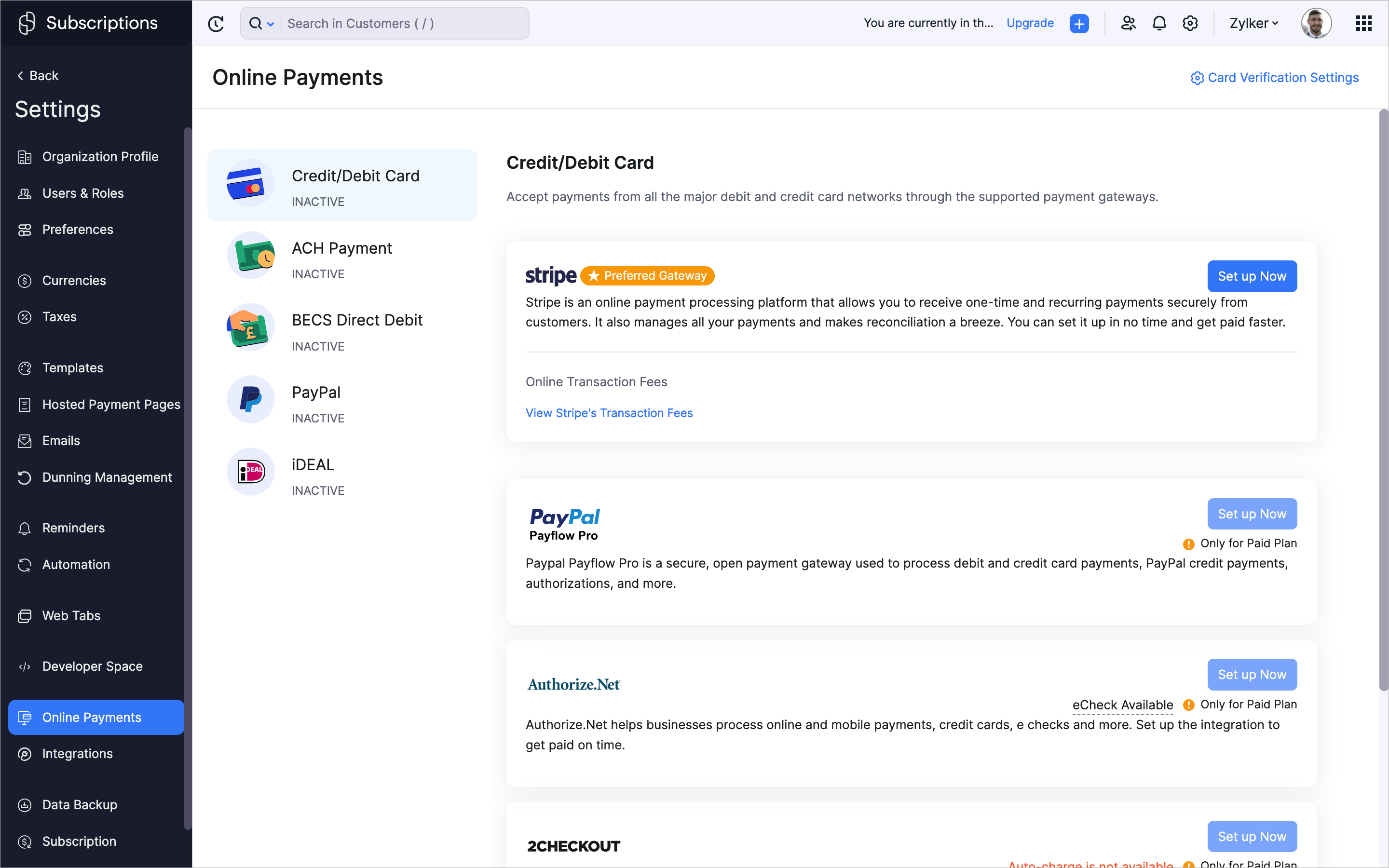This screenshot has width=1389, height=868.
Task: Click the Hosted Payment Pages icon
Action: coord(25,405)
